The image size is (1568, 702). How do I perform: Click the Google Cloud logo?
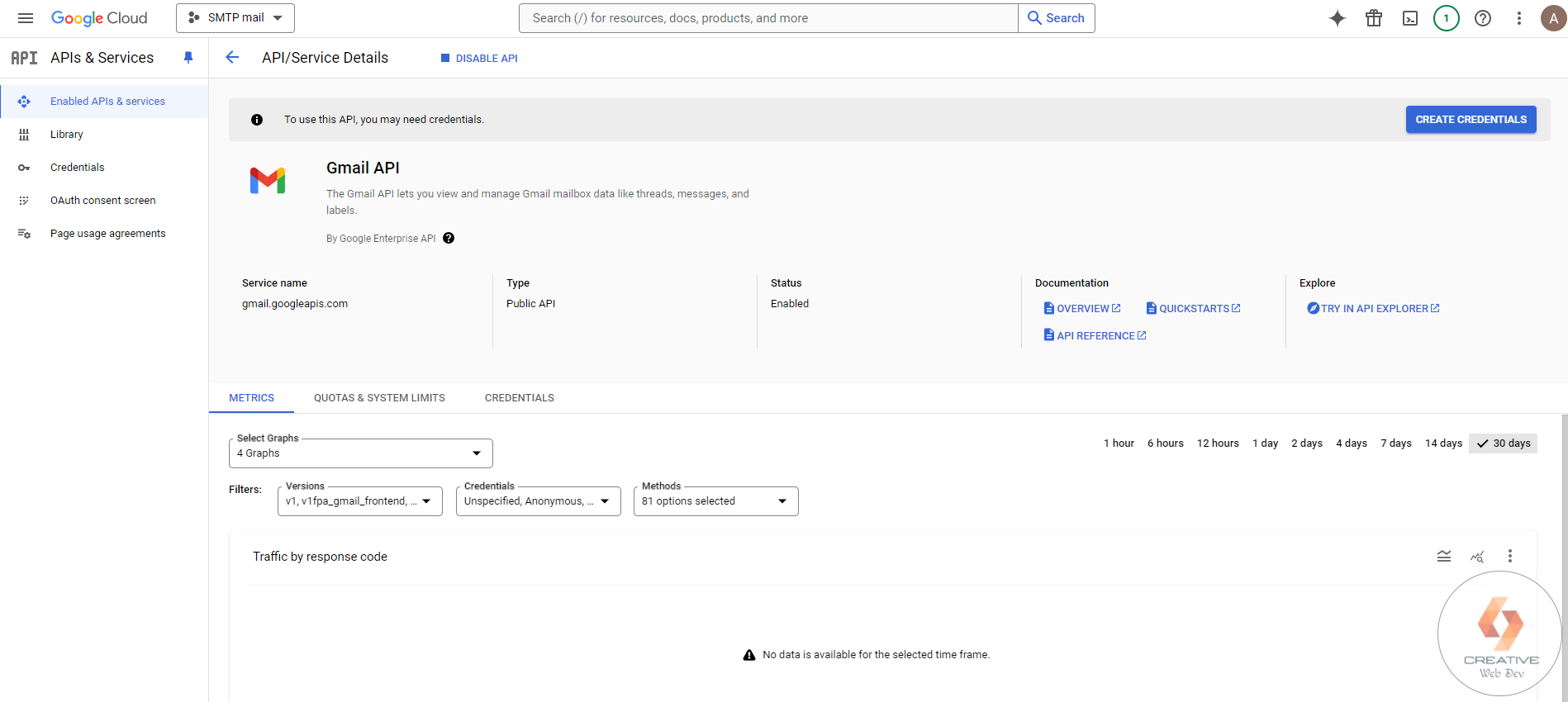point(99,18)
